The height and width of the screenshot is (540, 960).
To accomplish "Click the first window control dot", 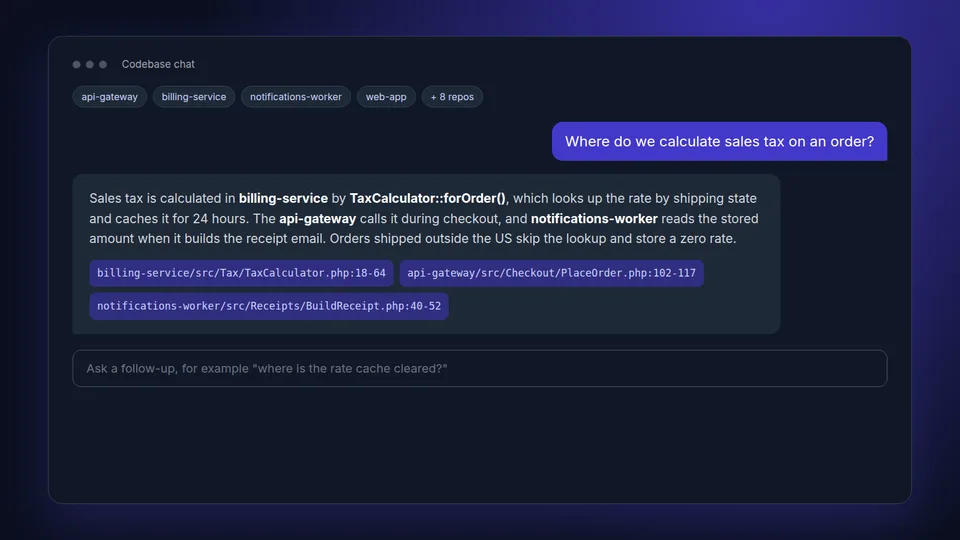I will click(x=77, y=64).
